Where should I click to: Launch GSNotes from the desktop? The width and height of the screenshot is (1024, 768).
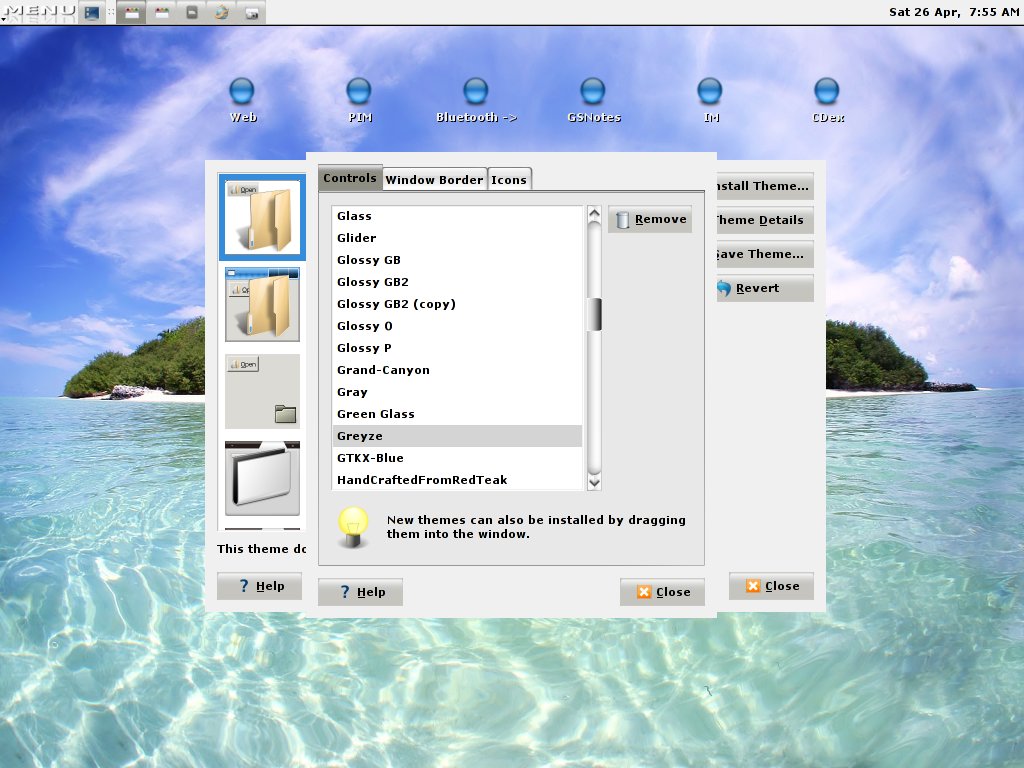pyautogui.click(x=593, y=100)
